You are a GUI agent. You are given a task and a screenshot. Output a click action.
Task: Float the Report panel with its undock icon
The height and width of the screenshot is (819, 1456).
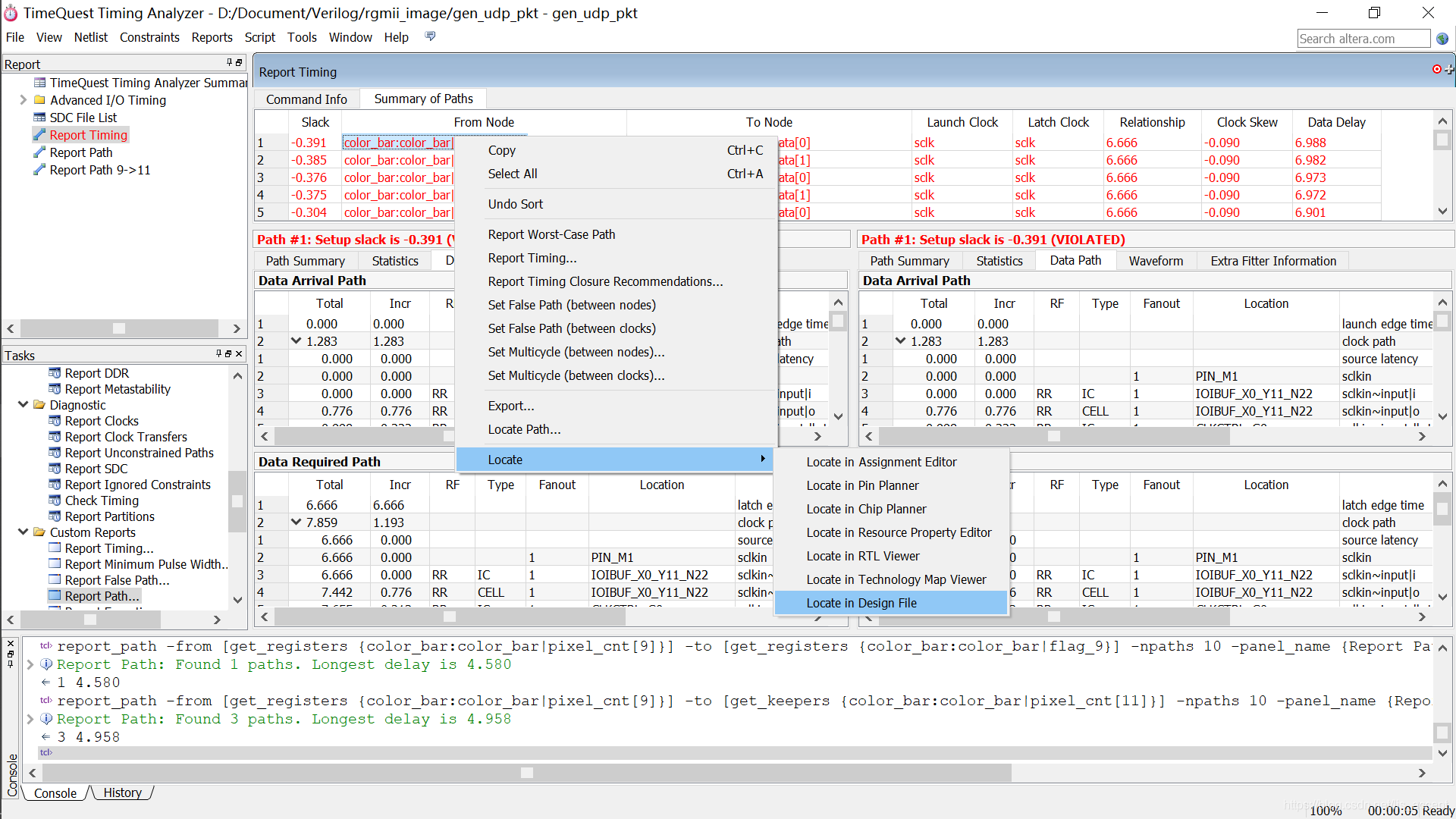pyautogui.click(x=239, y=63)
